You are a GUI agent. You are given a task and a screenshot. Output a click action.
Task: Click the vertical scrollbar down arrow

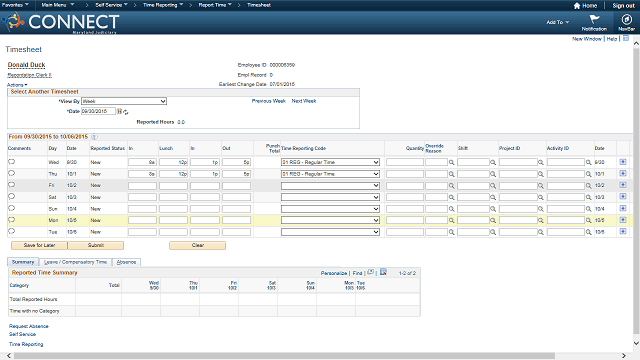[x=636, y=343]
